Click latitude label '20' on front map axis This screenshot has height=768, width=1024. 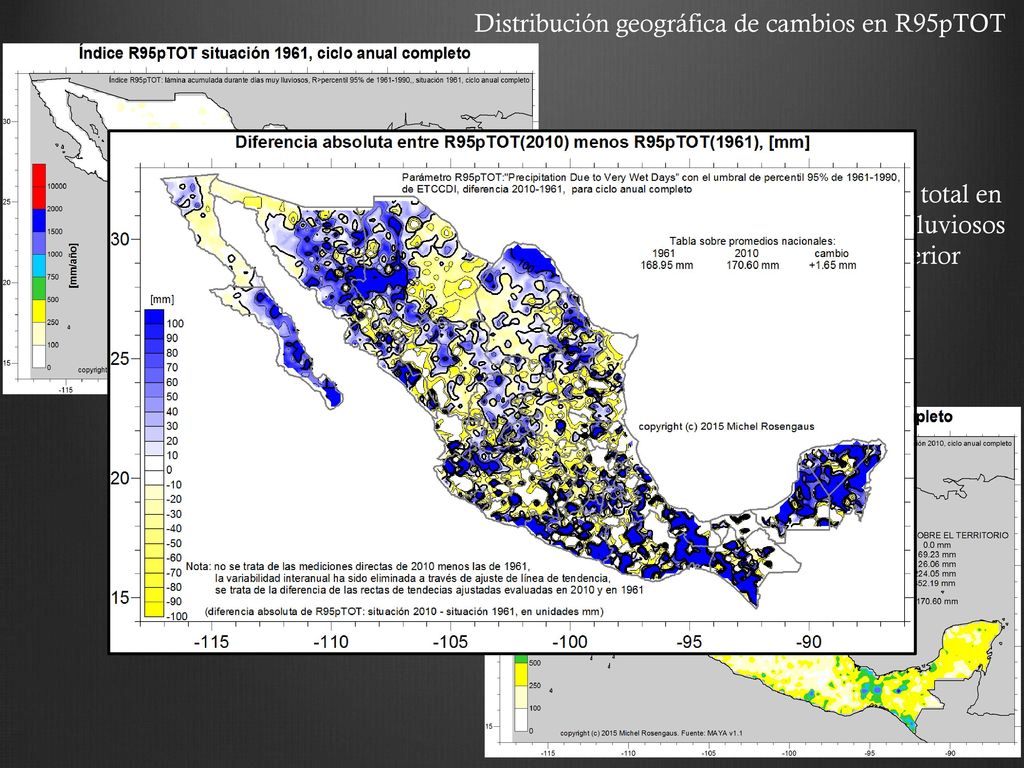coord(120,478)
